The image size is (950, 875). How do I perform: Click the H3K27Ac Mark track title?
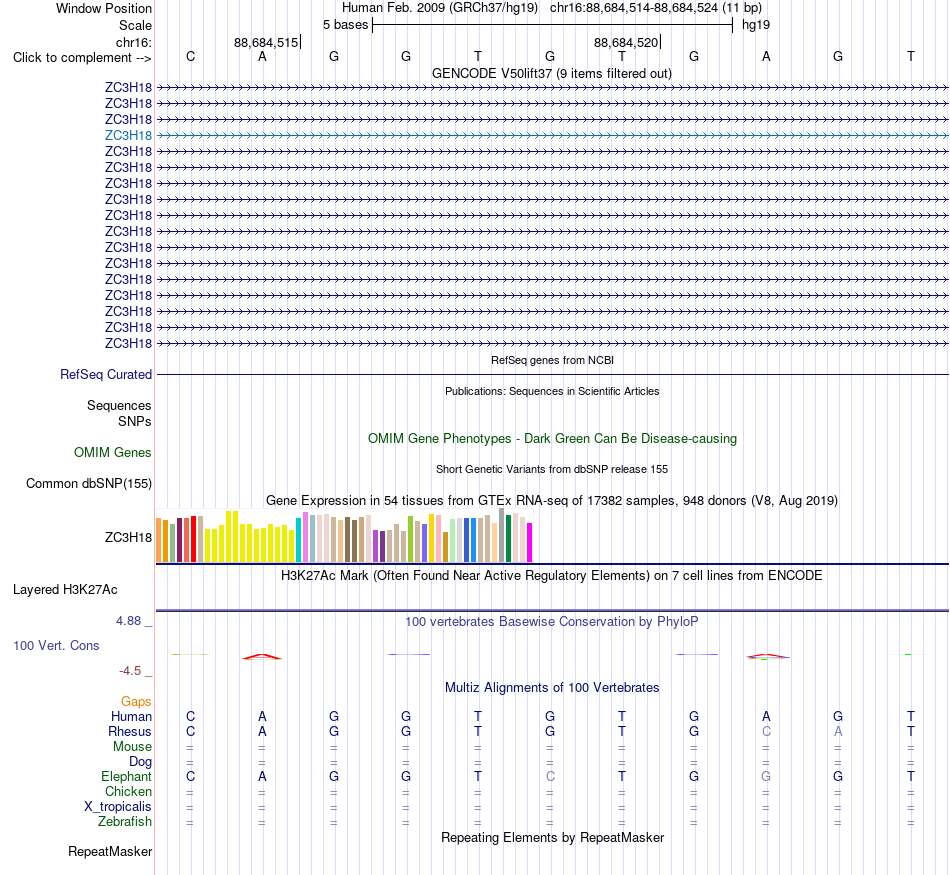point(552,576)
